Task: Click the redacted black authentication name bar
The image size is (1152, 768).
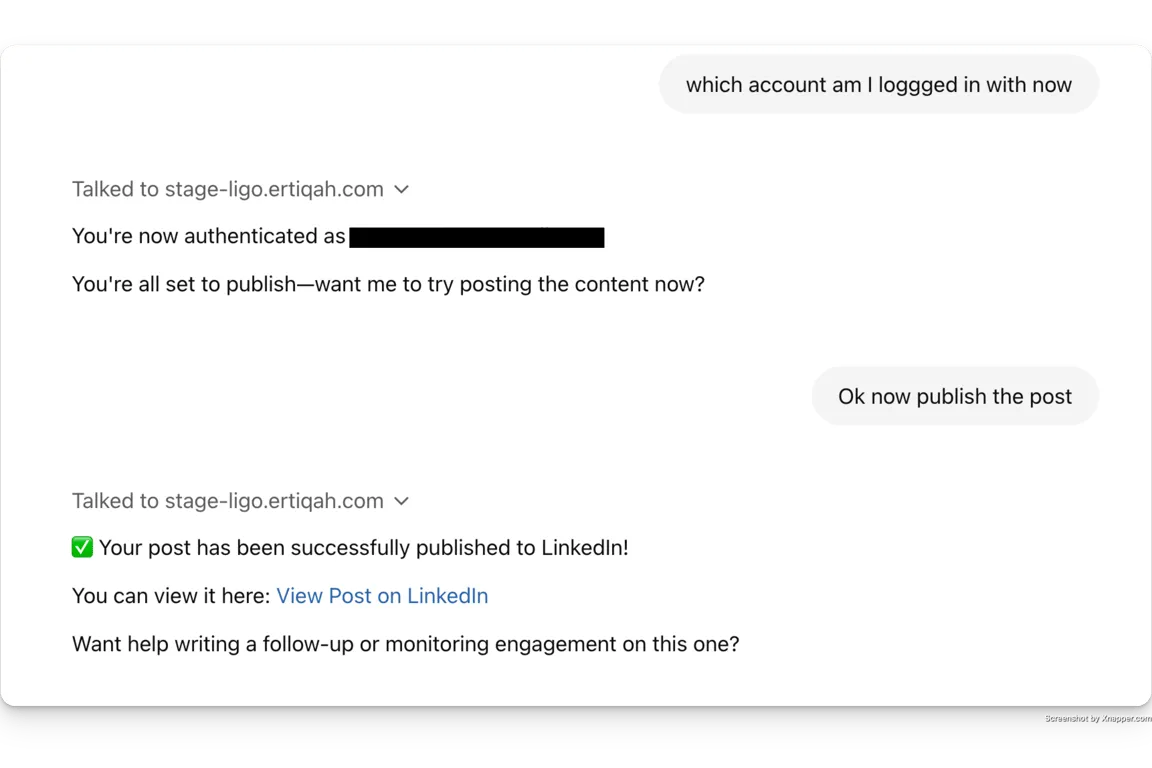Action: [x=477, y=237]
